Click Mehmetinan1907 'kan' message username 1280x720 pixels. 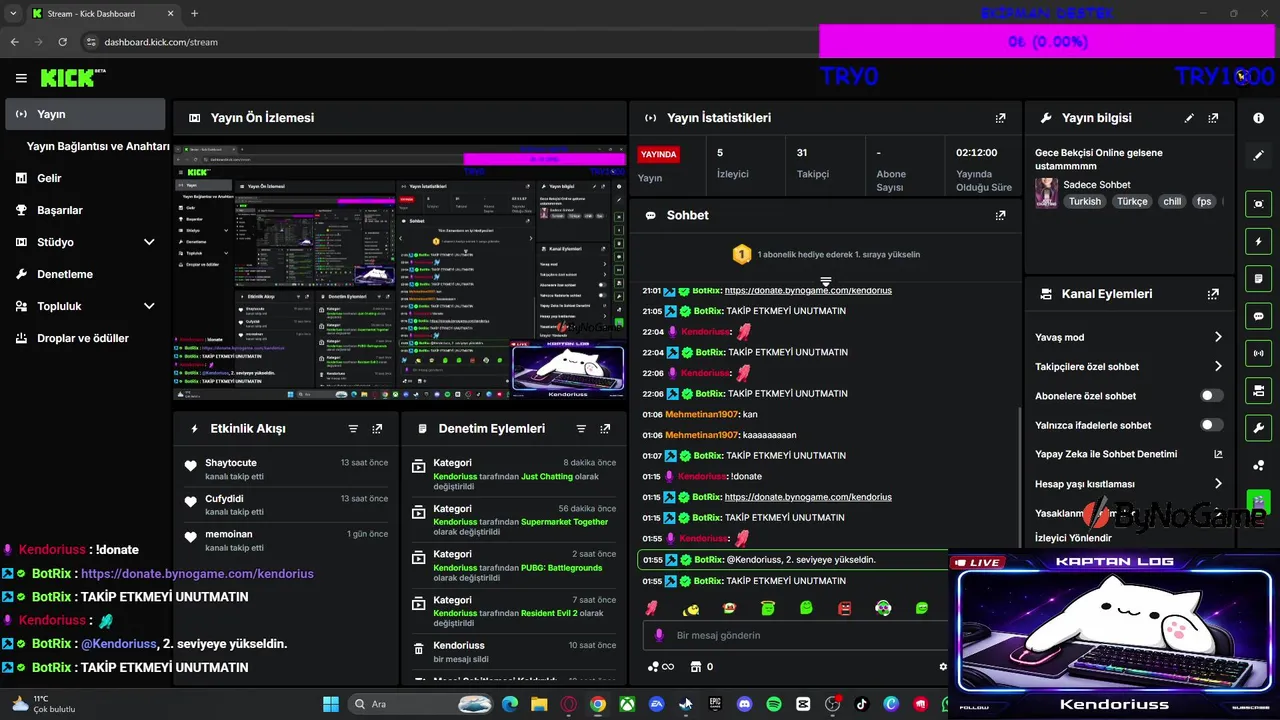[x=701, y=414]
